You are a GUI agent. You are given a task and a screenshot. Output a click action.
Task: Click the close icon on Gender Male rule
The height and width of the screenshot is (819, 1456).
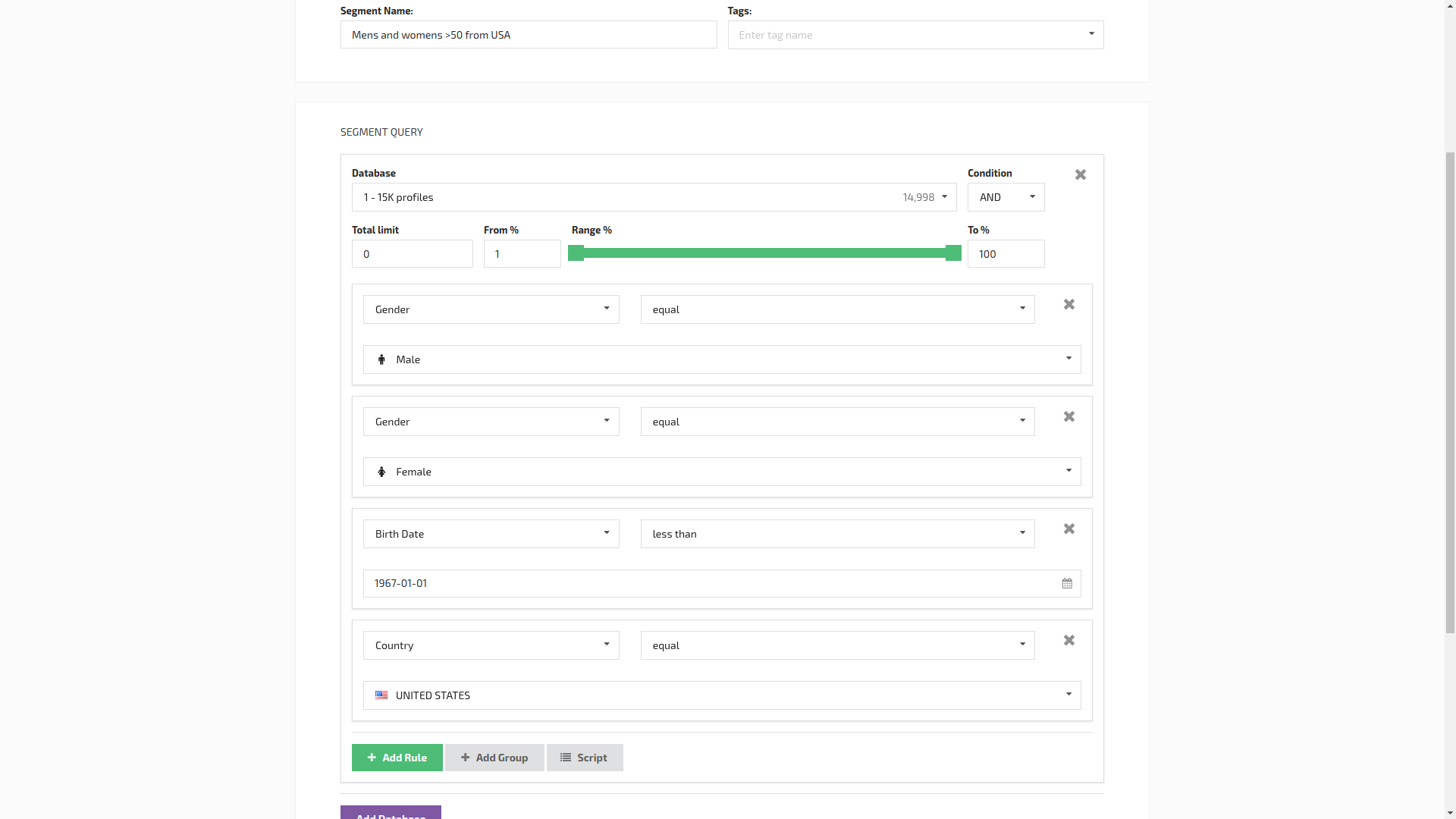(1069, 304)
